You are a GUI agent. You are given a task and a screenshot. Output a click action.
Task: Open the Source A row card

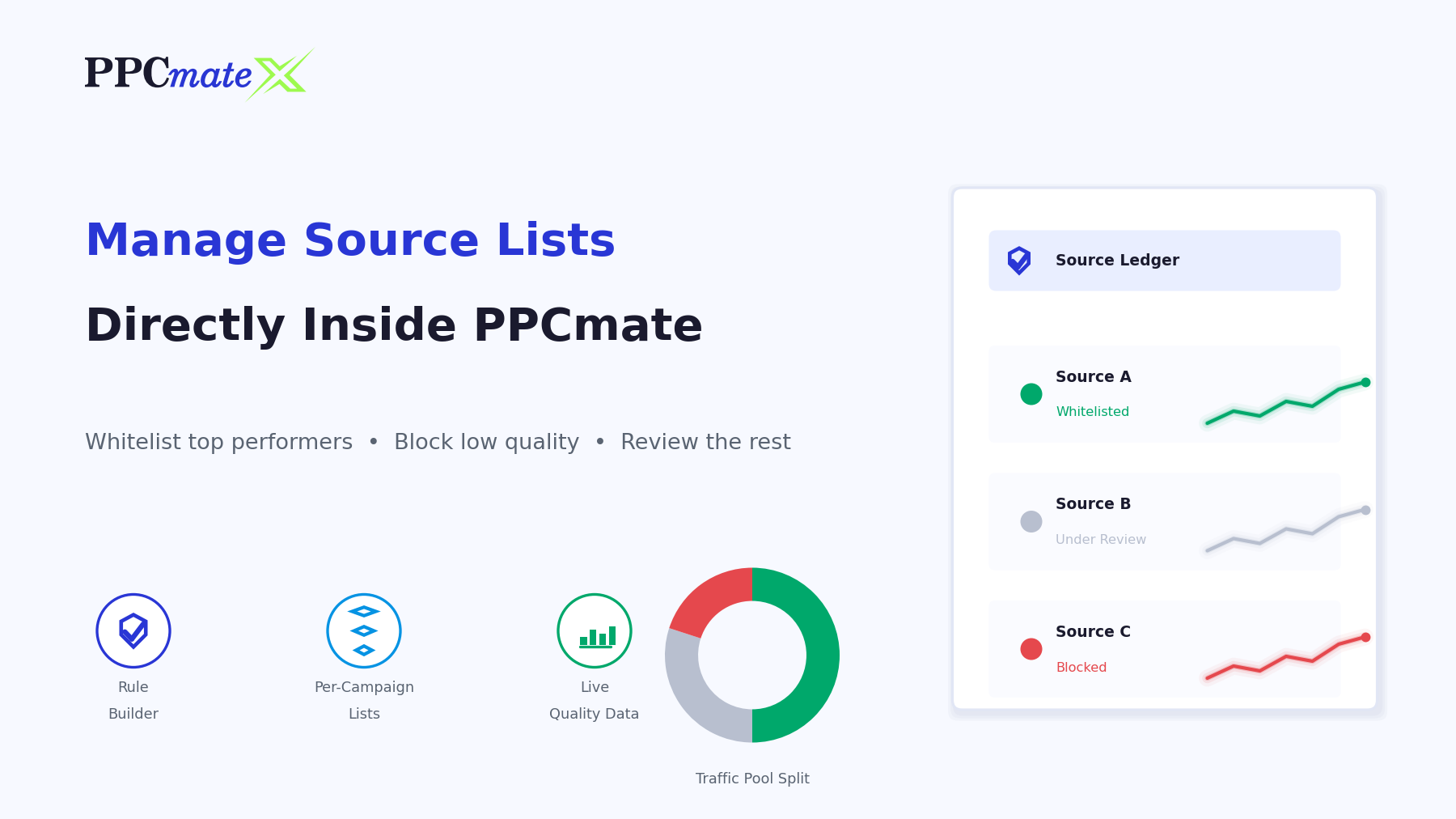1165,394
